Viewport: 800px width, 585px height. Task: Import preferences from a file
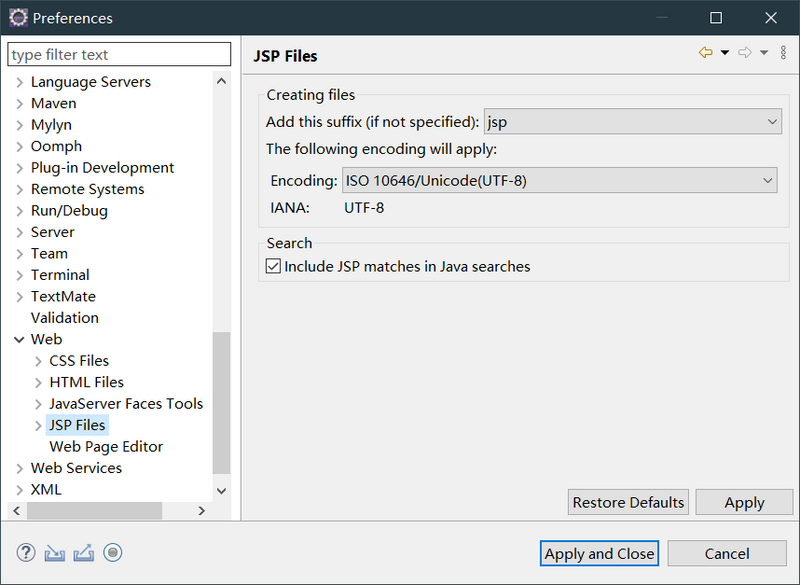tap(54, 551)
